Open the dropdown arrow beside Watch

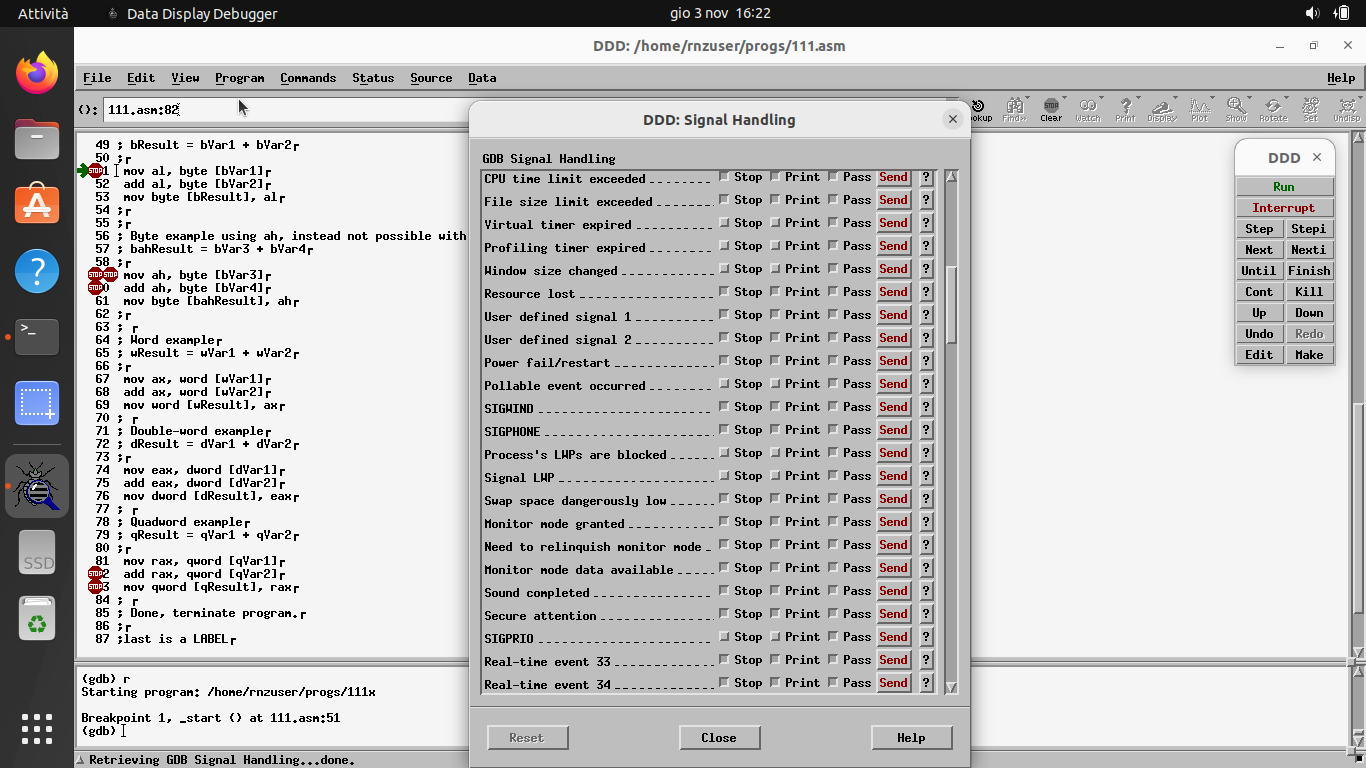tap(1100, 99)
